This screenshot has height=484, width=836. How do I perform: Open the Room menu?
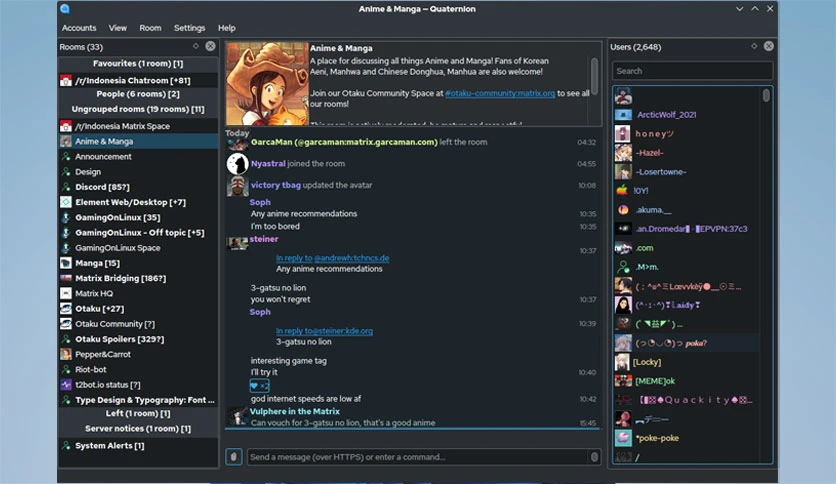(150, 28)
